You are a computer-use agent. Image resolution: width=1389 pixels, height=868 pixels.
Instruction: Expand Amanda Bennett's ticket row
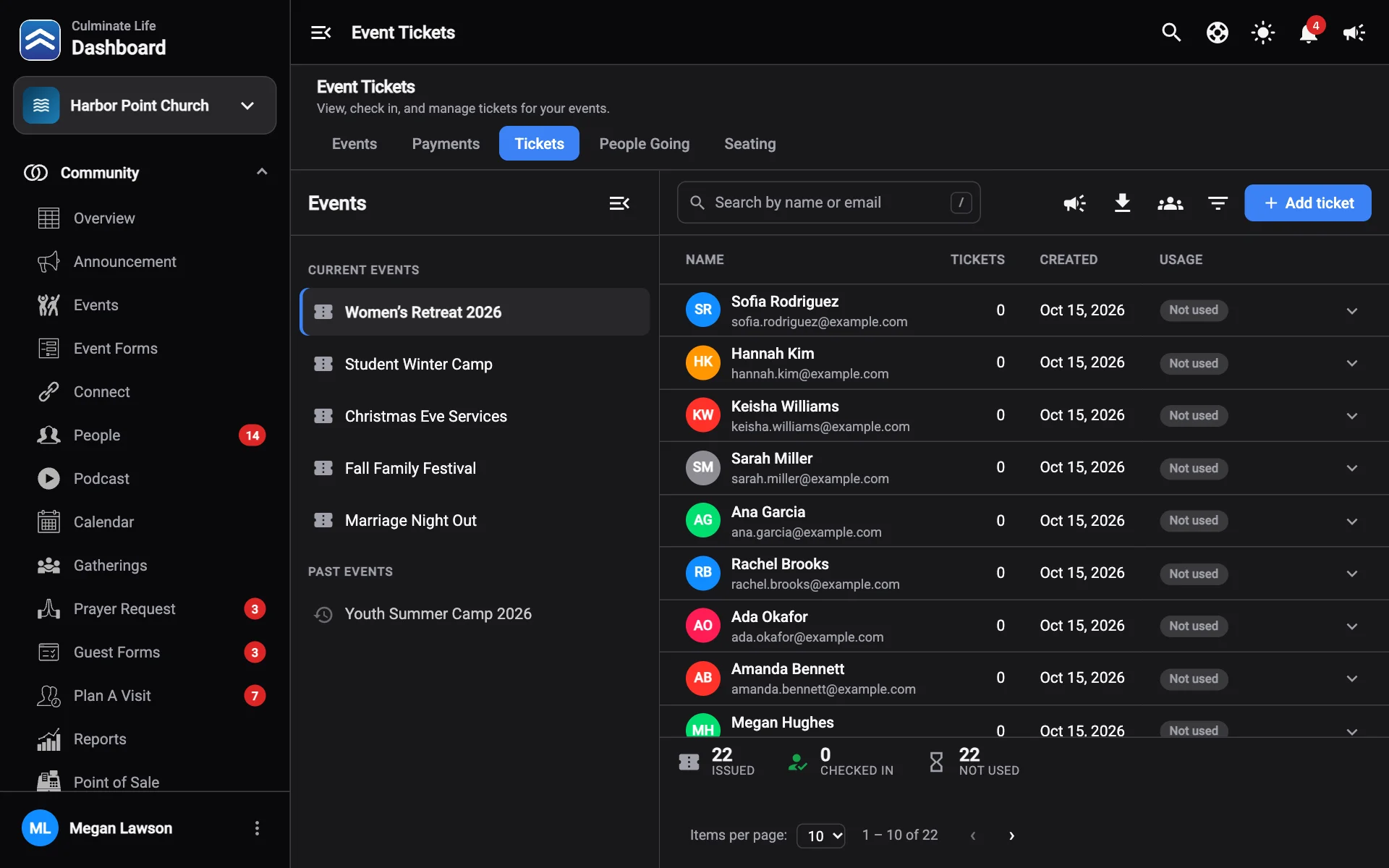pos(1351,678)
